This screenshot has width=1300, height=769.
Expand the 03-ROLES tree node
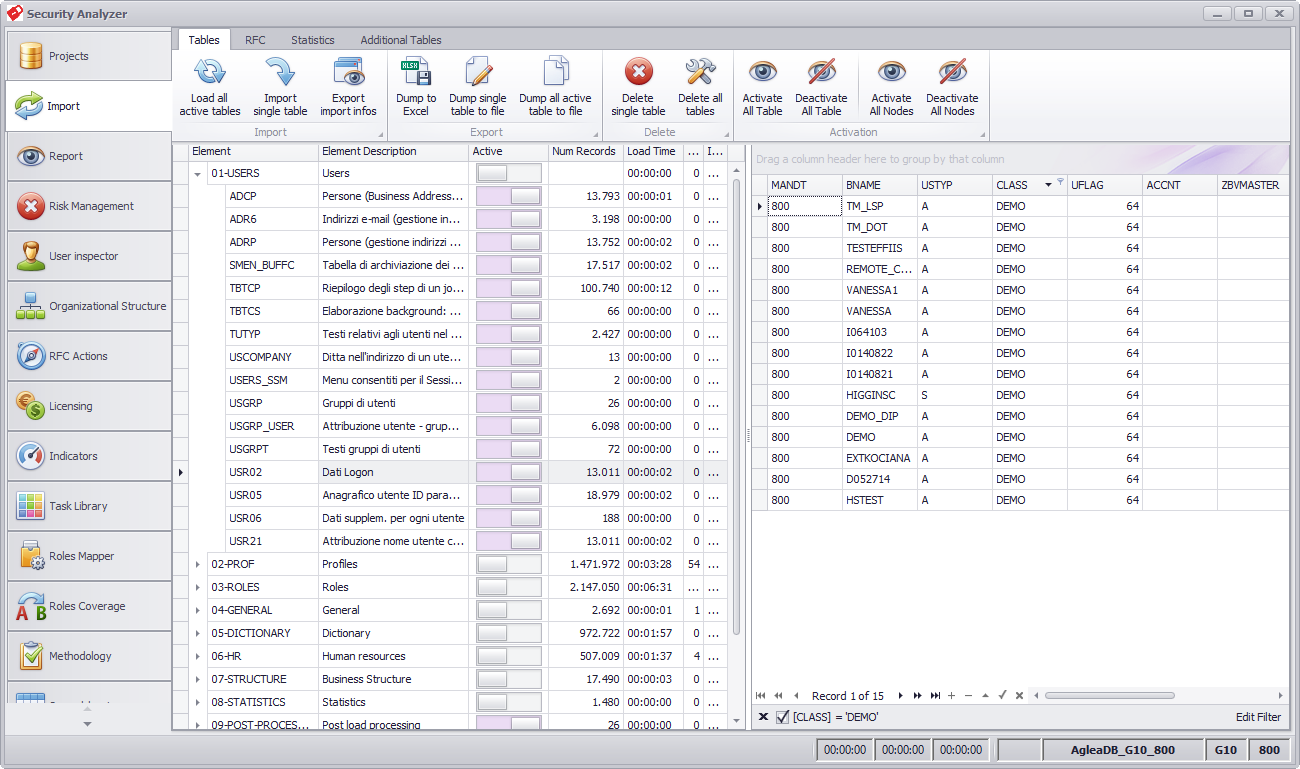pyautogui.click(x=198, y=587)
